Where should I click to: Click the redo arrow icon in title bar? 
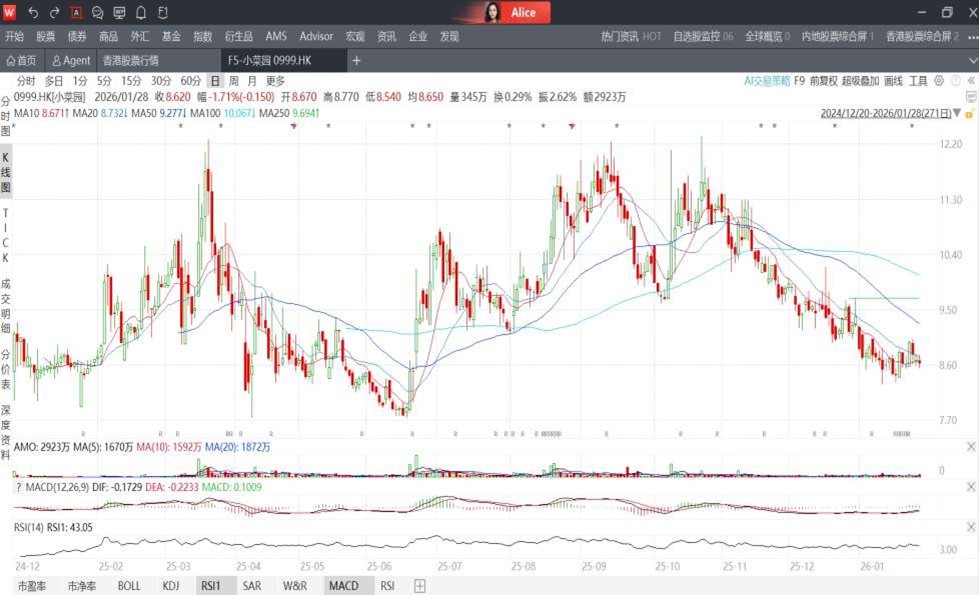click(54, 12)
